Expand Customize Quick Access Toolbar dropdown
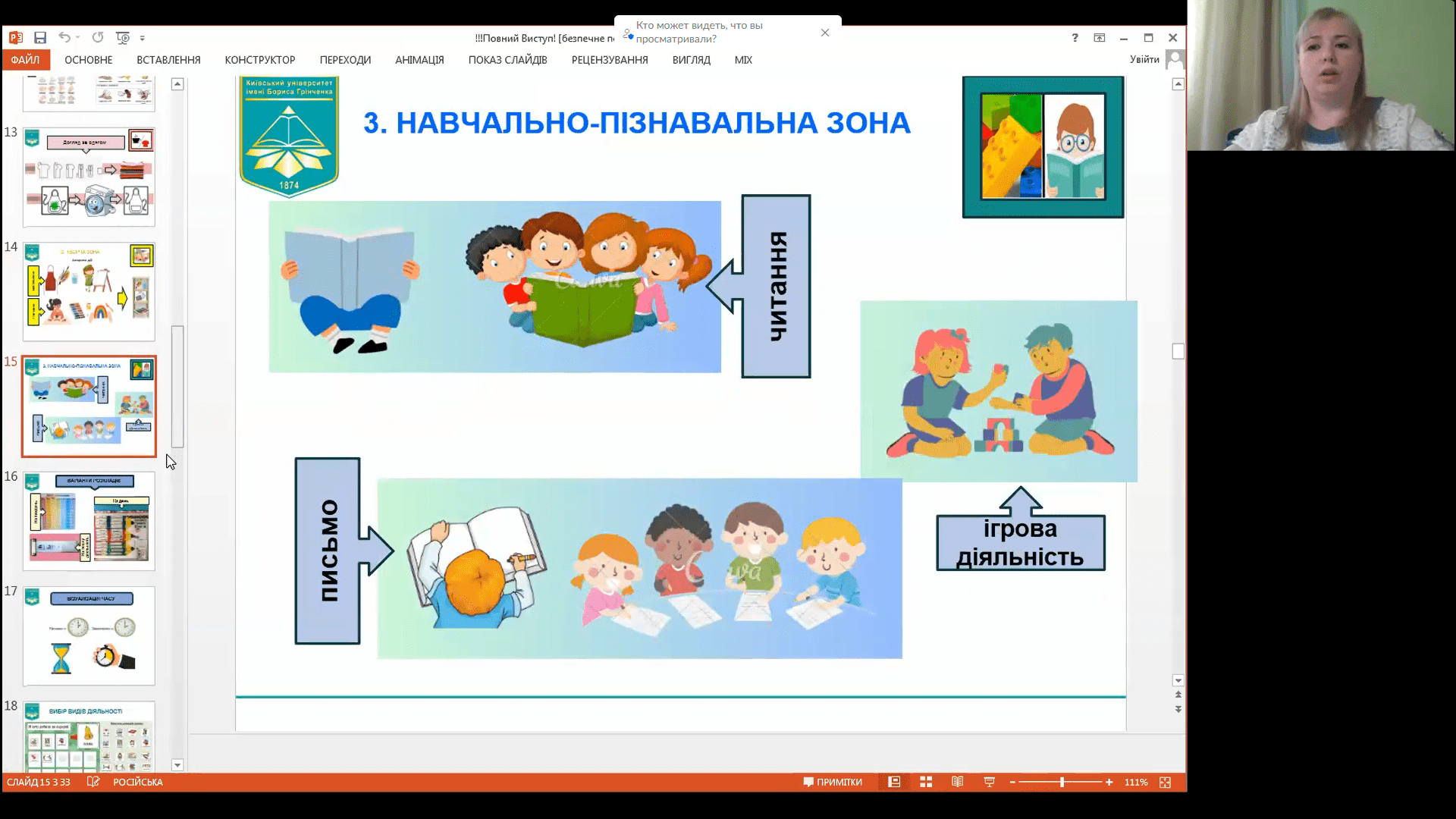 coord(143,38)
